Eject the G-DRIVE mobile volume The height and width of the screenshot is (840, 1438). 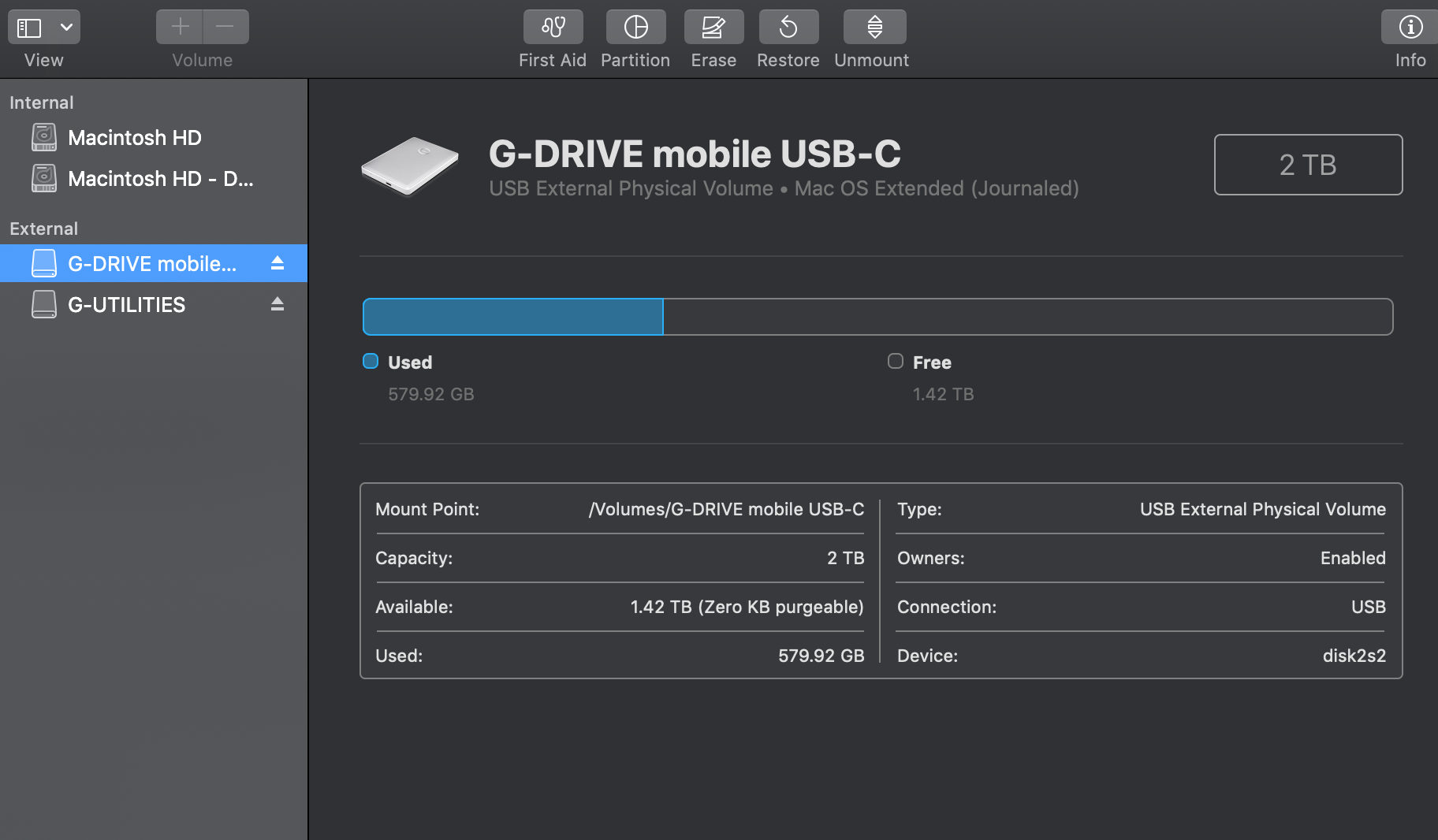pos(277,263)
